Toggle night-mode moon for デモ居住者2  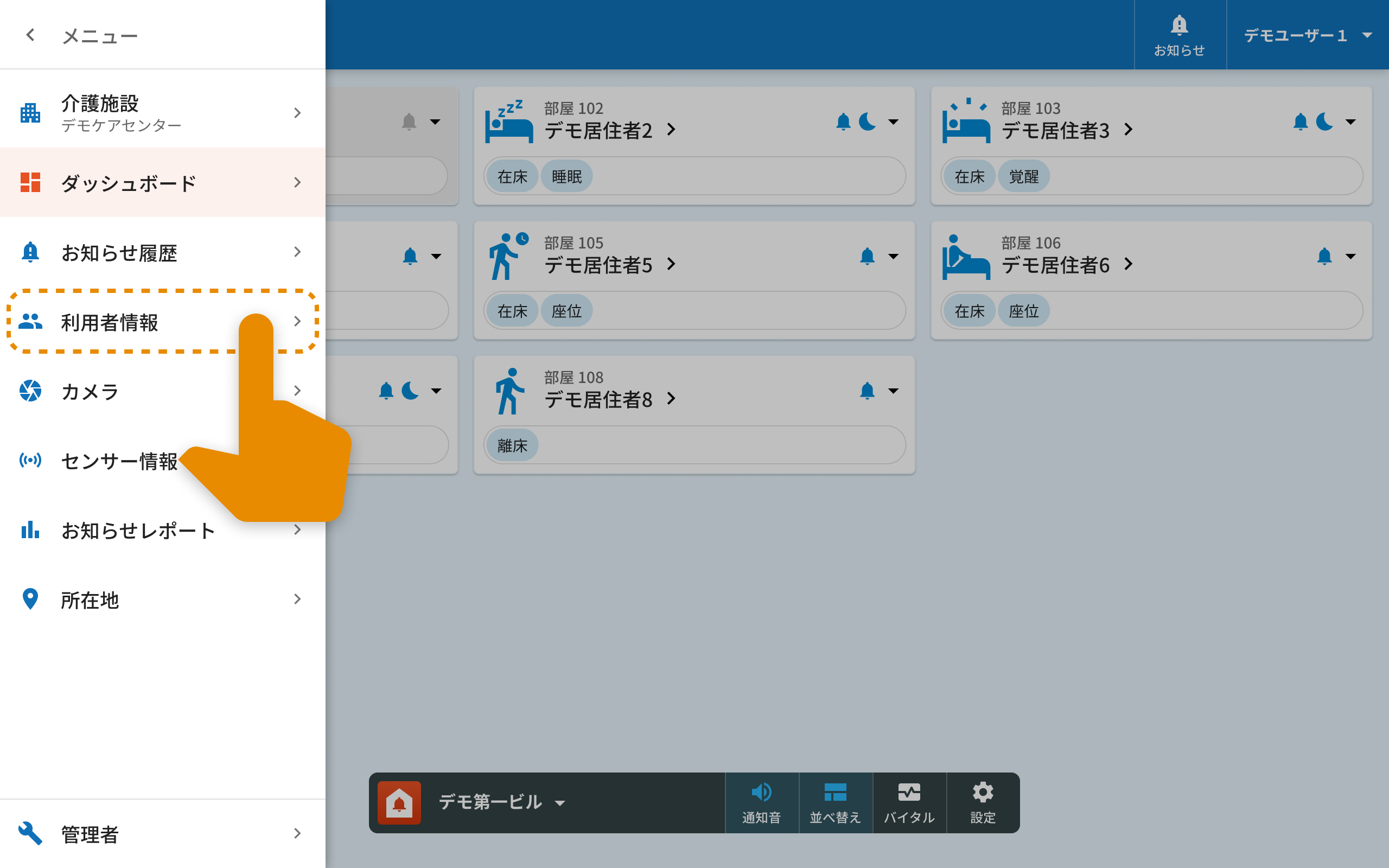866,122
